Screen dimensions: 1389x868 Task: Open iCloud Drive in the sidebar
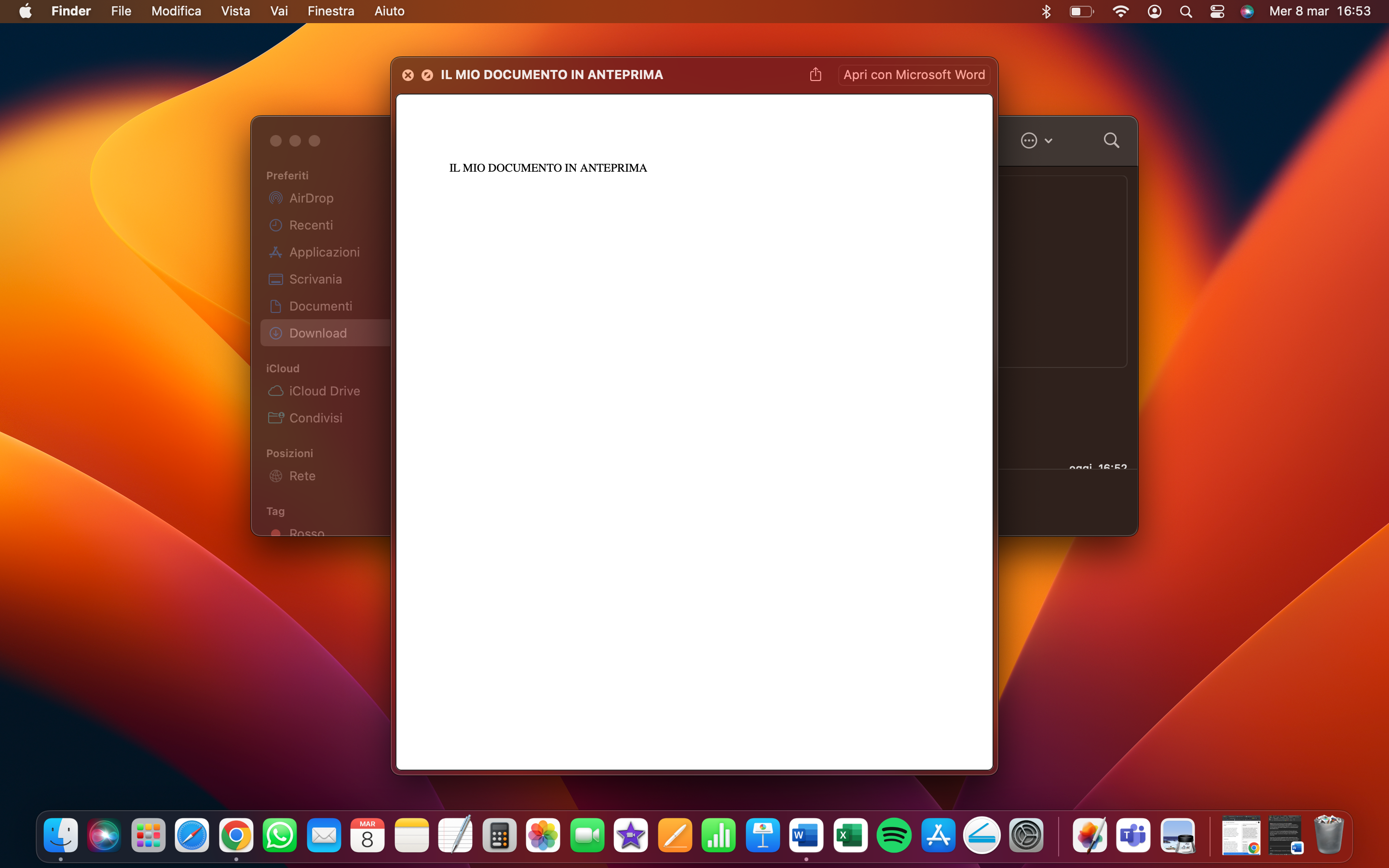click(324, 391)
